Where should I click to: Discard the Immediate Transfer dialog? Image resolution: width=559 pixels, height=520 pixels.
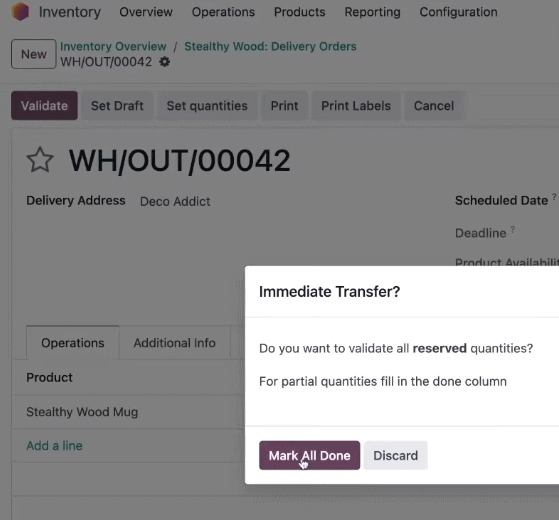[x=395, y=455]
